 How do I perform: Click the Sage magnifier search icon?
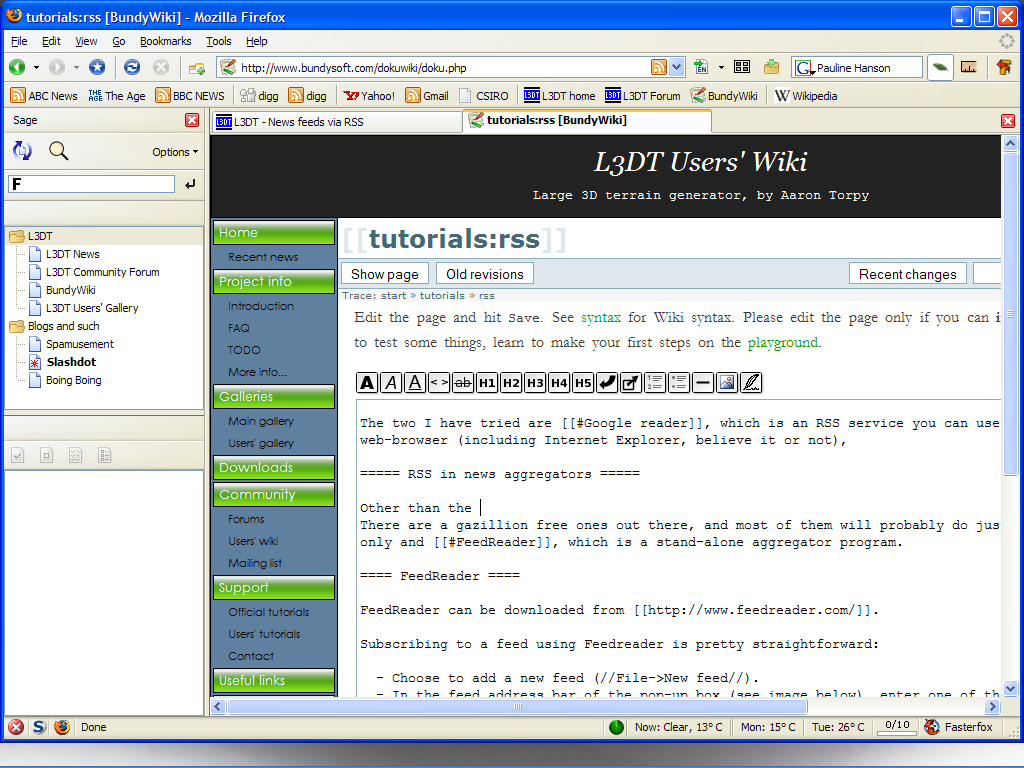[59, 151]
